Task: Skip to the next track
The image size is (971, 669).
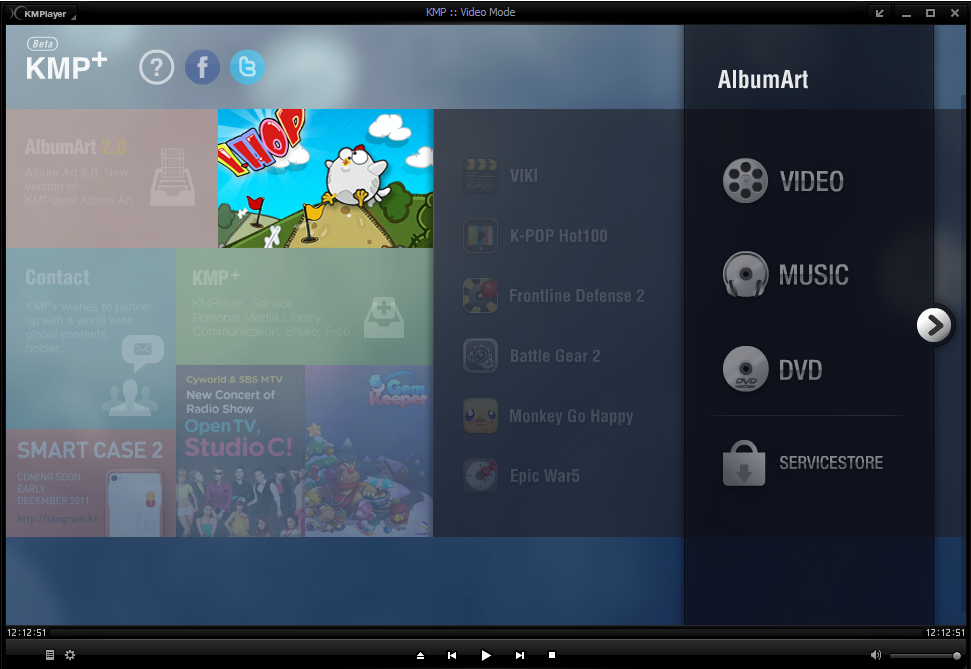Action: tap(520, 655)
